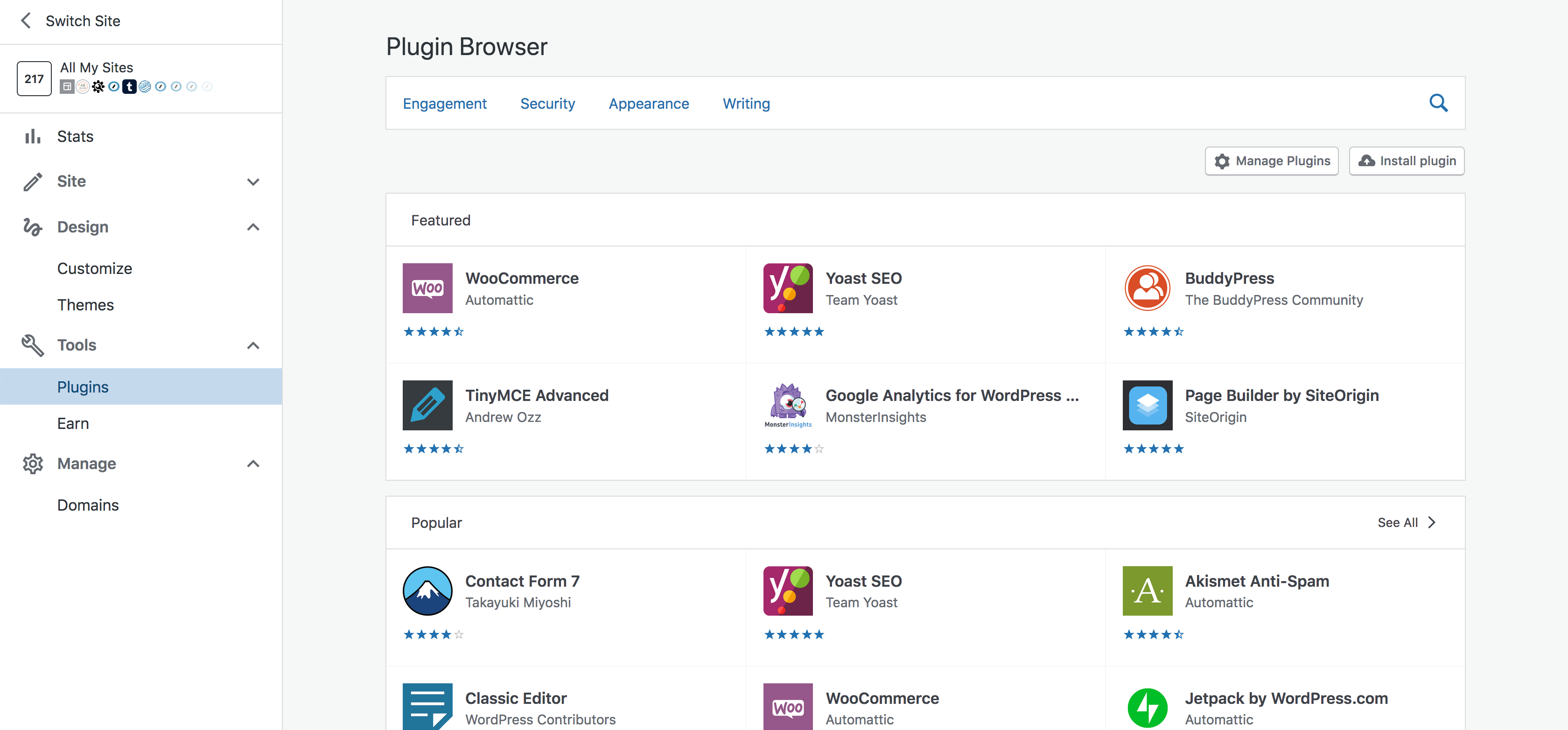Click the search magnifier icon
The width and height of the screenshot is (1568, 730).
click(x=1438, y=103)
